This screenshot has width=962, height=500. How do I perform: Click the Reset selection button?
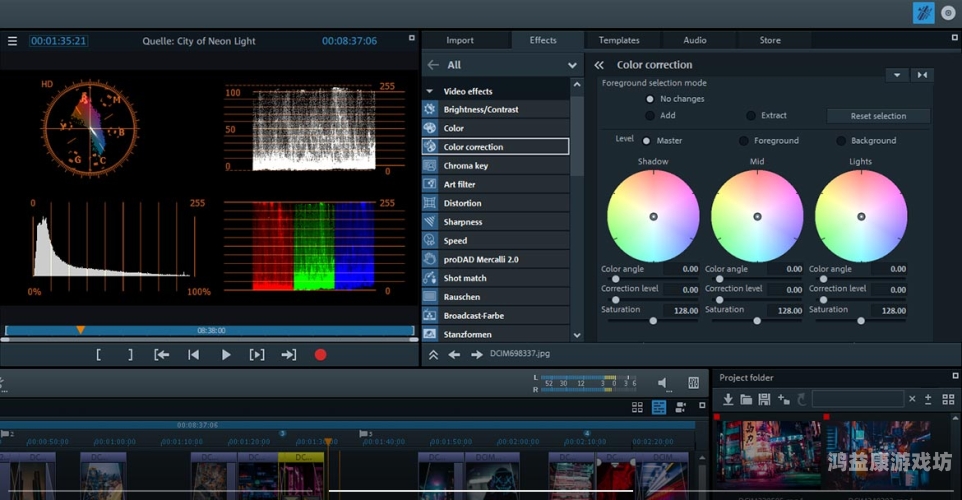pos(877,116)
